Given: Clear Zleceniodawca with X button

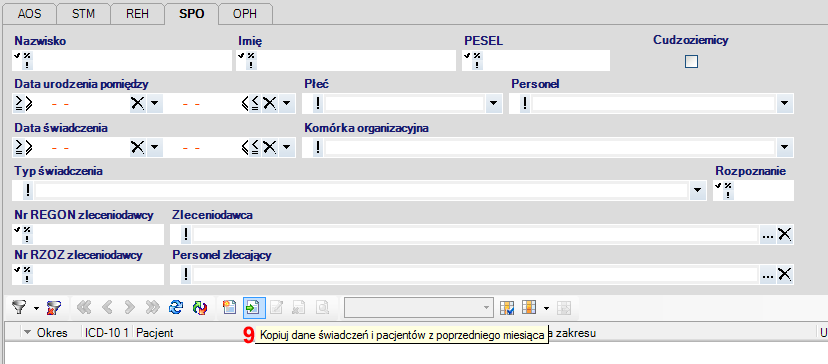Looking at the screenshot, I should pos(785,234).
